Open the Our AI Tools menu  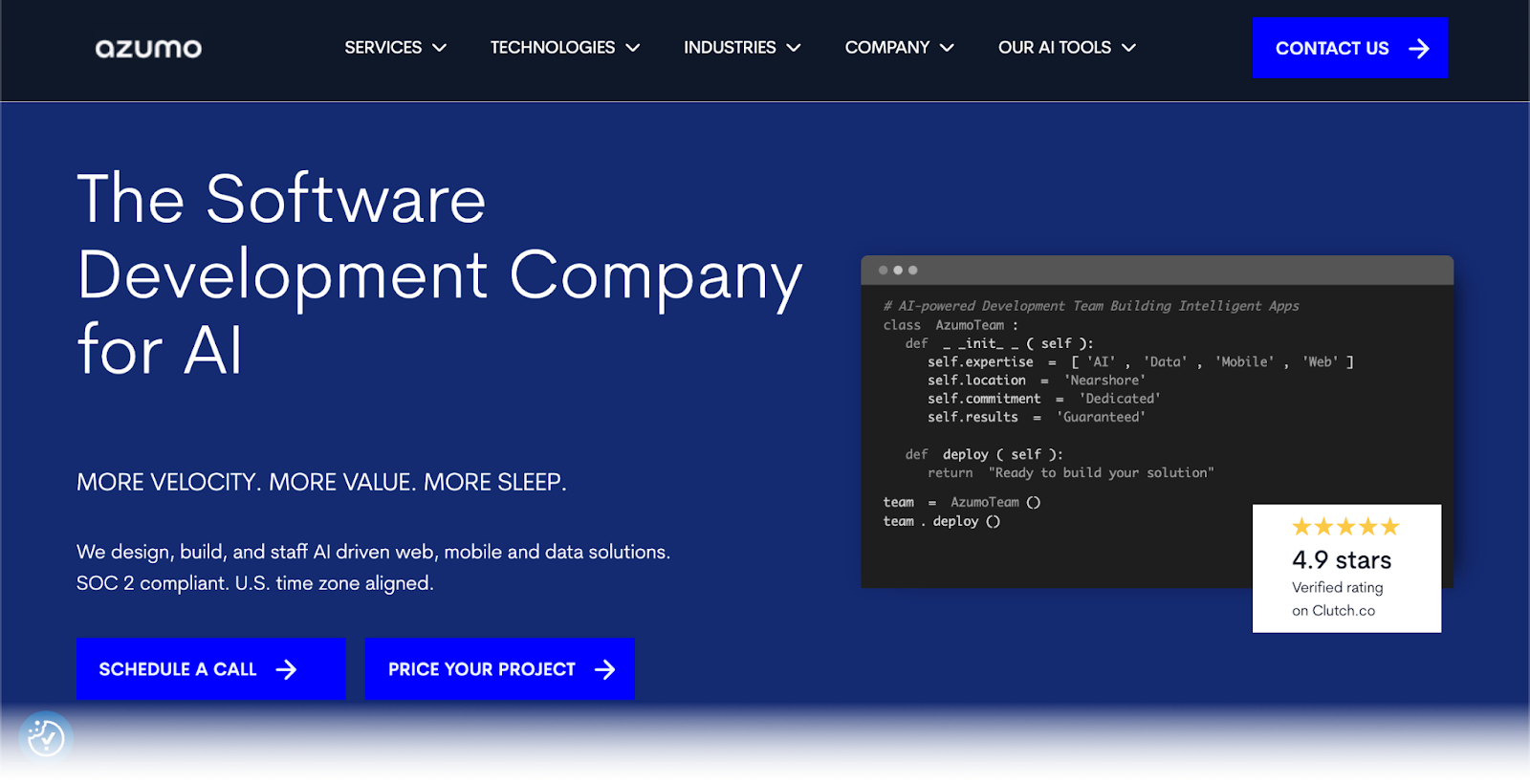coord(1066,48)
